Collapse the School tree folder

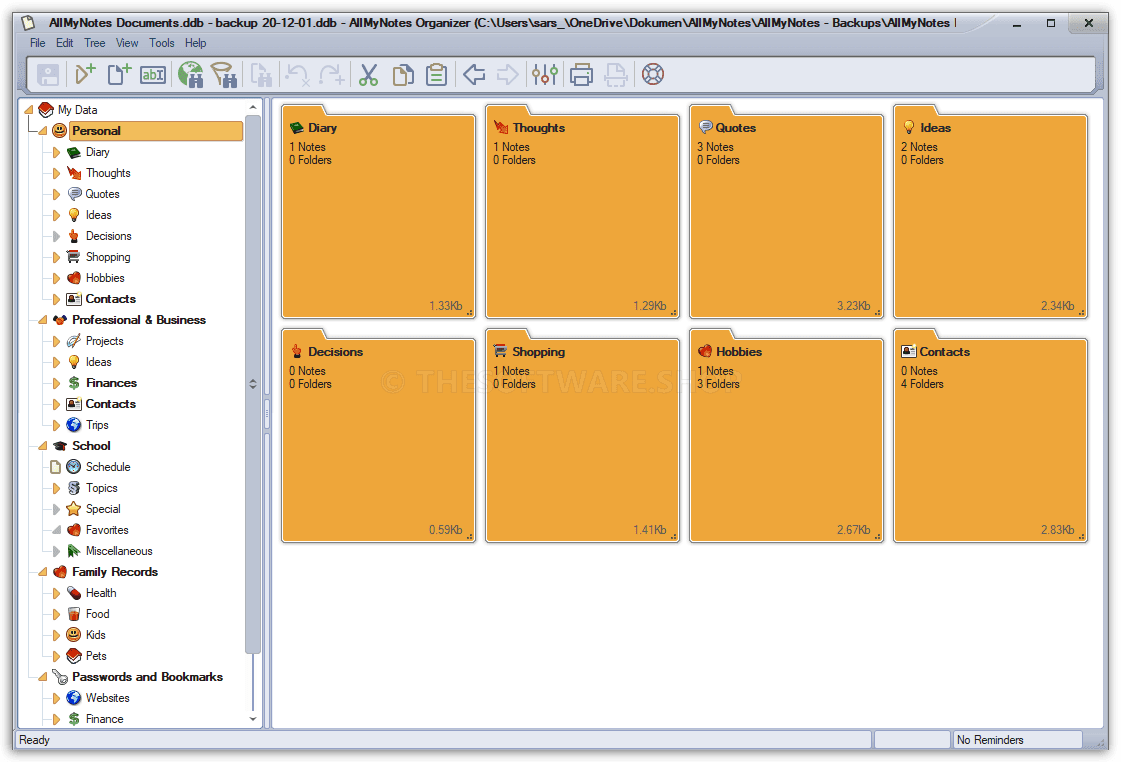coord(42,446)
